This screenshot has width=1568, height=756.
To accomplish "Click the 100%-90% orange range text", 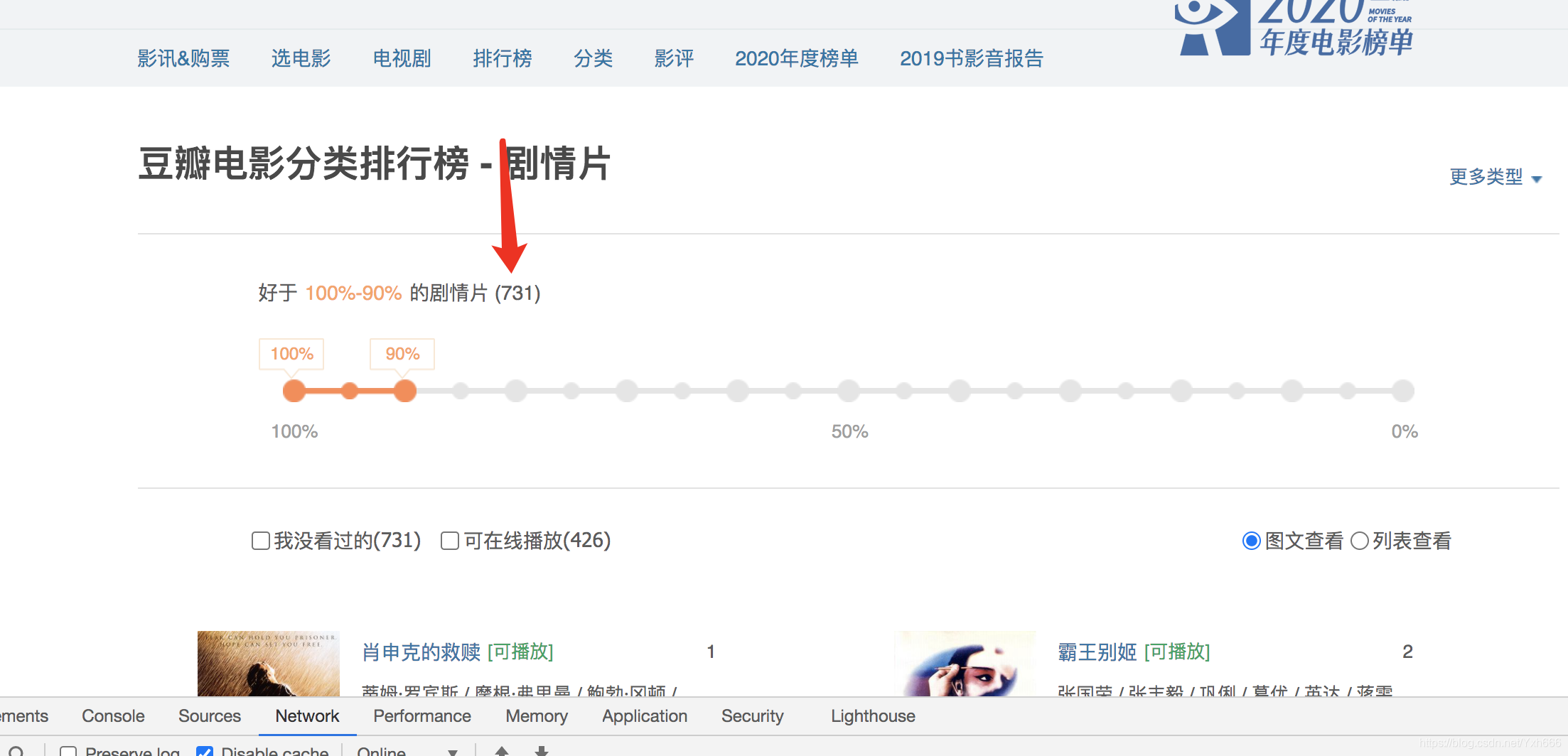I will (353, 293).
